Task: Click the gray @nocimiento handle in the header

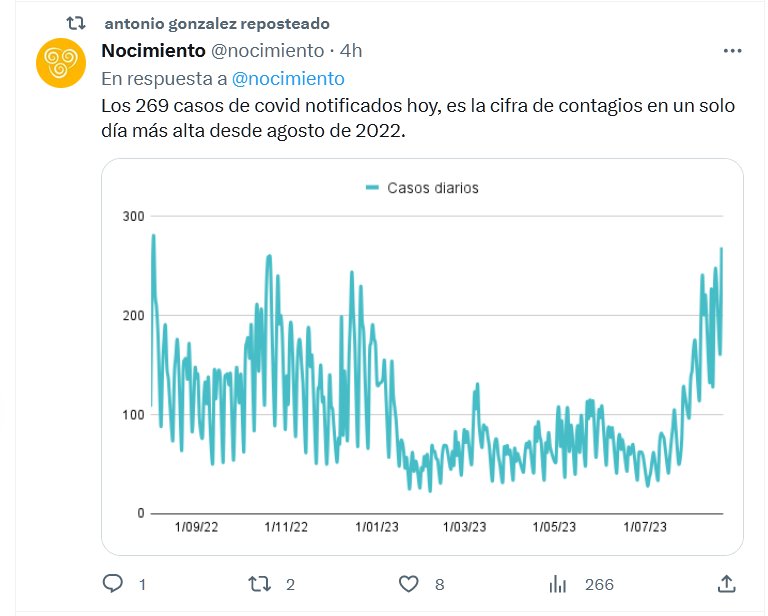Action: 268,50
